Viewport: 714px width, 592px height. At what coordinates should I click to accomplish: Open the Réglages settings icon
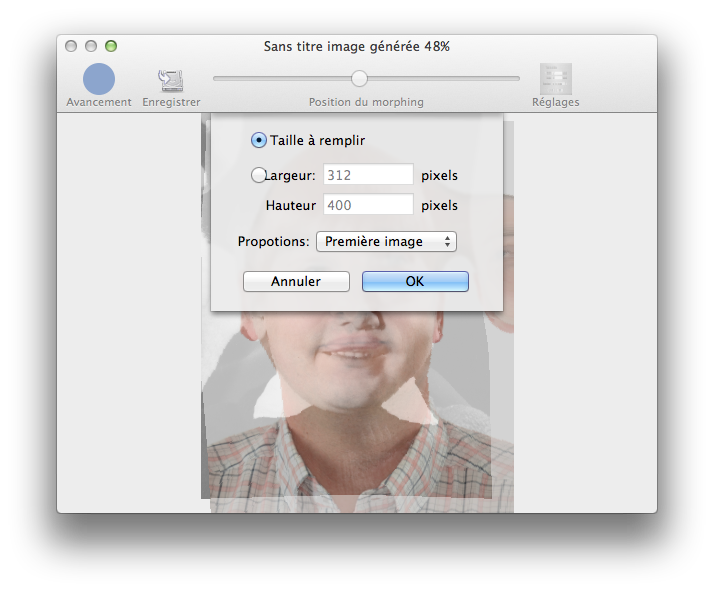pyautogui.click(x=555, y=79)
